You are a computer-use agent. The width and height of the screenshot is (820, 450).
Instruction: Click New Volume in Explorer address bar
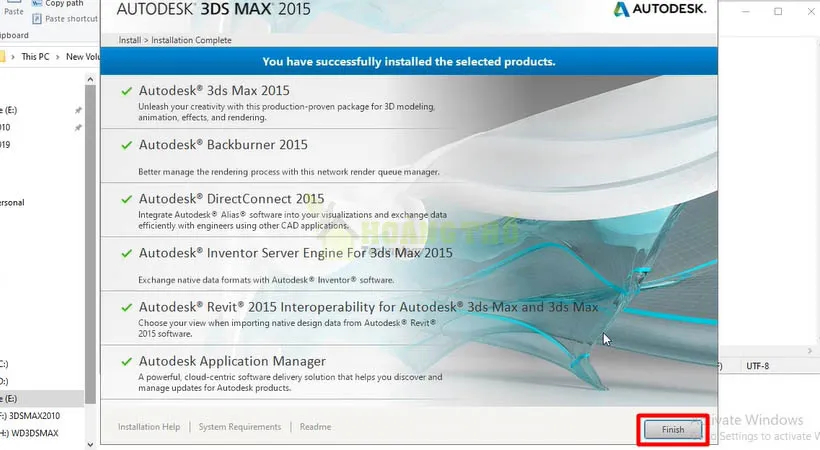83,57
